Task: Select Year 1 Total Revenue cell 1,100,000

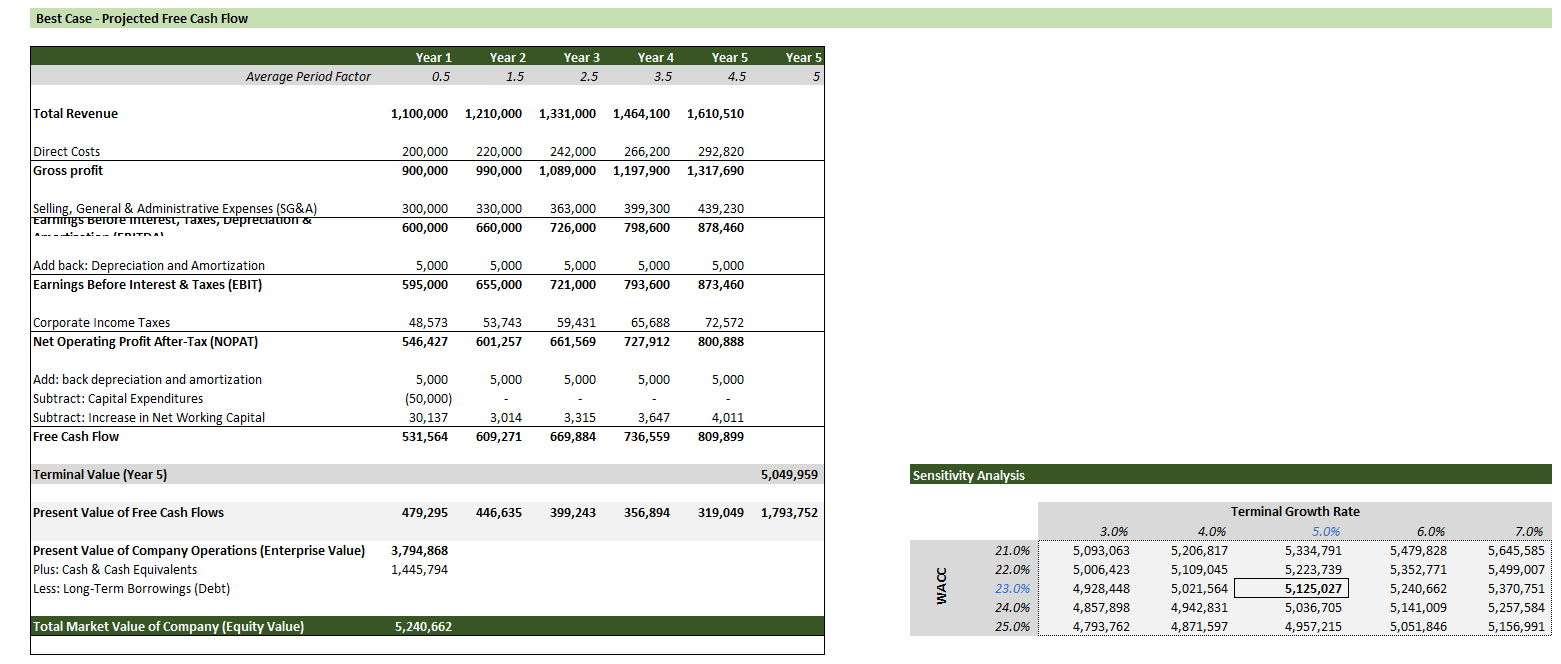Action: [x=419, y=114]
